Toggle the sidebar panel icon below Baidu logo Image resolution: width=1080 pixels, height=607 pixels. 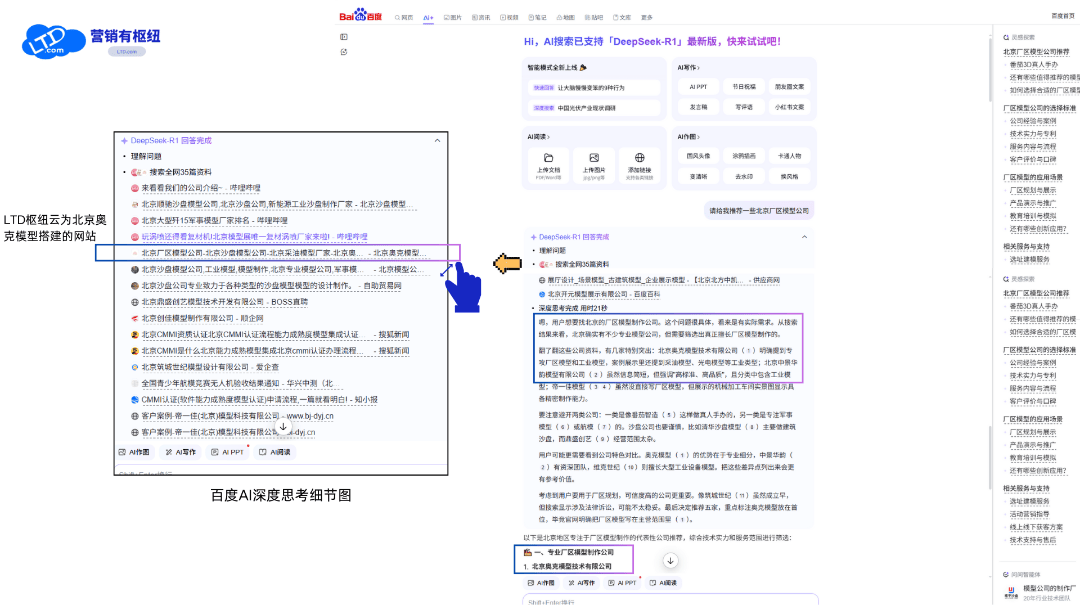point(344,37)
